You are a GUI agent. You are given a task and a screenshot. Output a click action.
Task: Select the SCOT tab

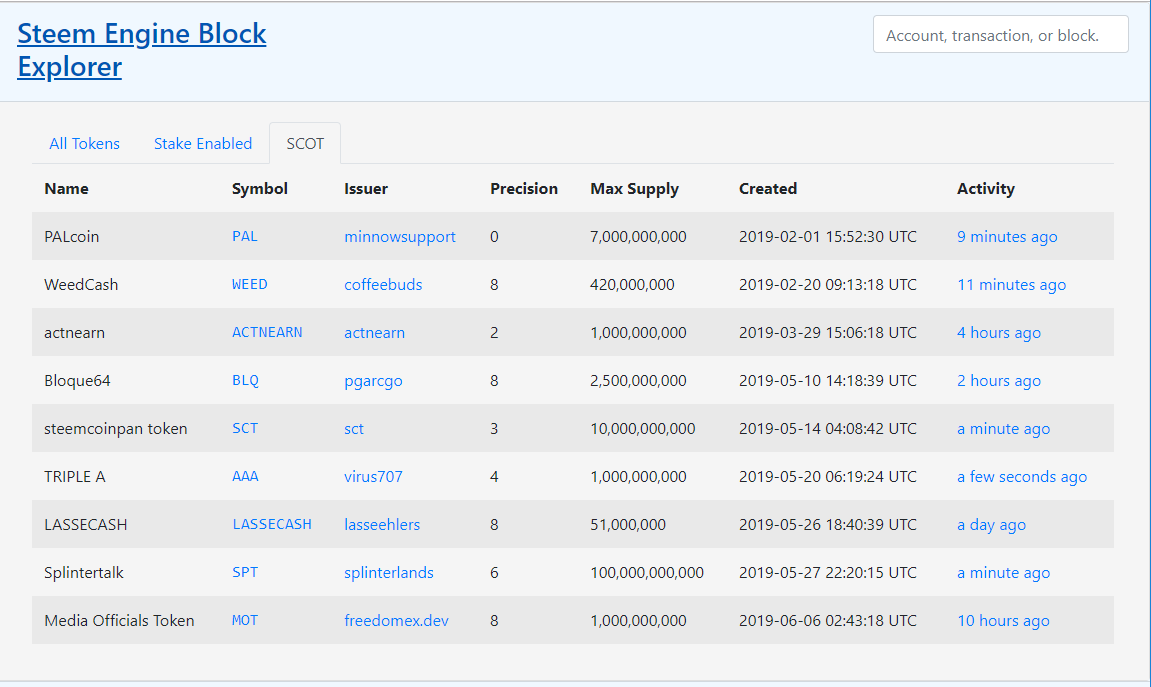coord(305,144)
